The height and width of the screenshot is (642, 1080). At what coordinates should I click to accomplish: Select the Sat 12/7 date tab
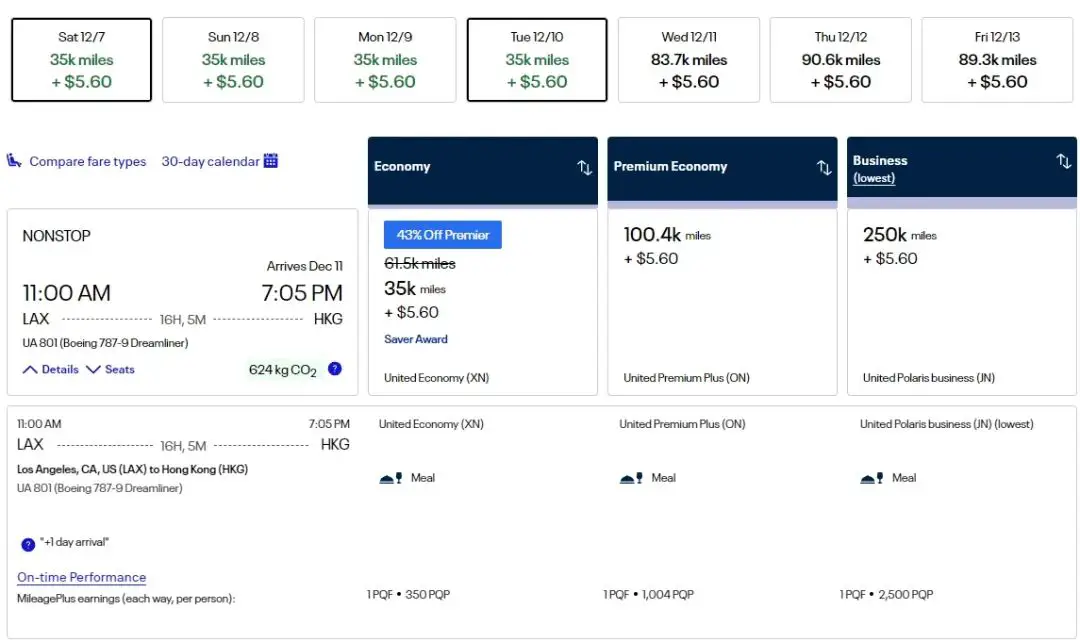[81, 60]
